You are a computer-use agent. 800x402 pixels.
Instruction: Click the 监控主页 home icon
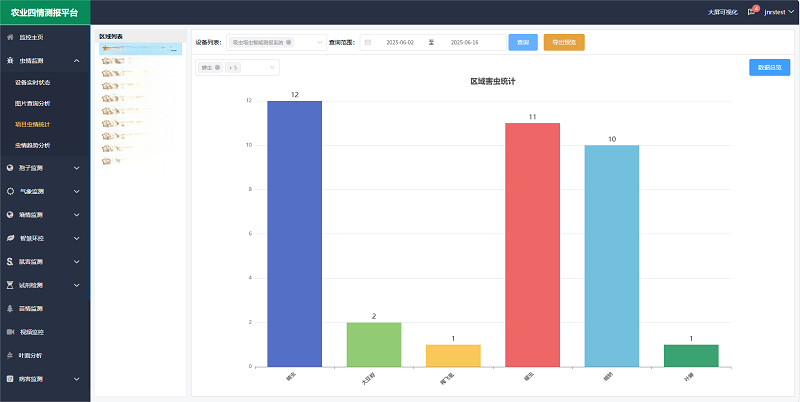point(11,37)
